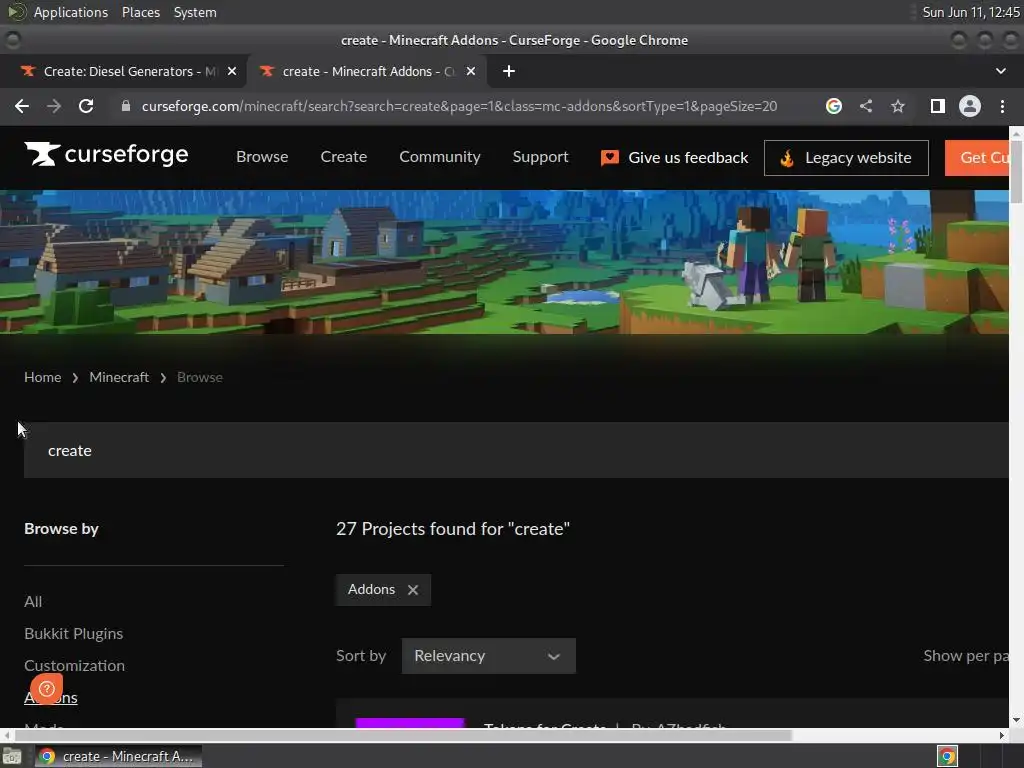1024x768 pixels.
Task: Click the taskbar item create - Minecraft A...
Action: pos(118,756)
